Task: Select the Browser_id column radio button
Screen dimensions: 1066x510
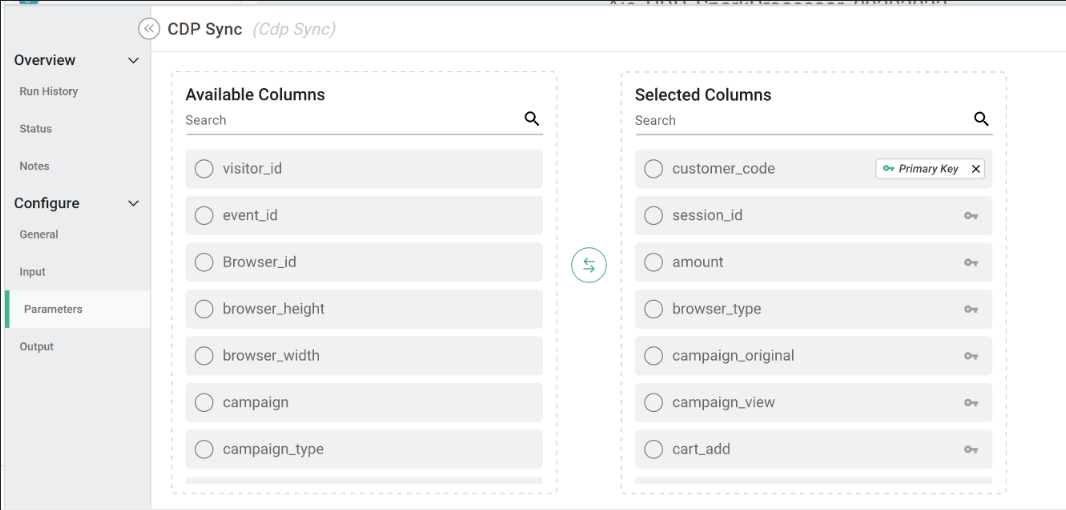Action: 204,262
